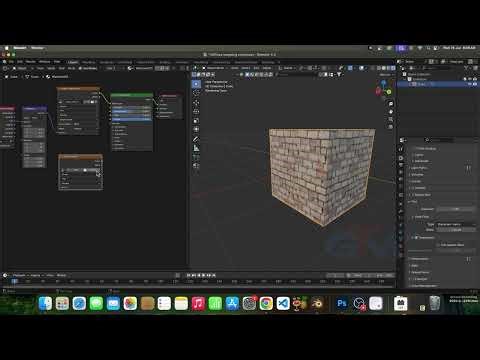480x360 pixels.
Task: Open Playback menu in timeline
Action: (x=20, y=275)
